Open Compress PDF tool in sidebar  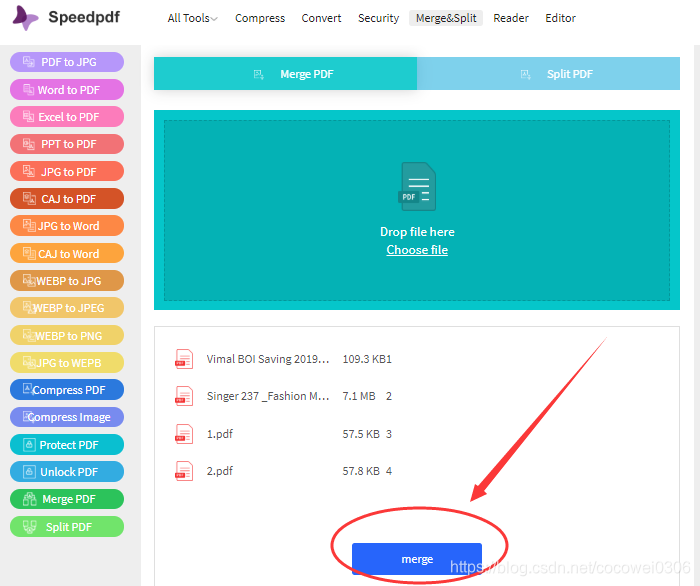coord(67,390)
